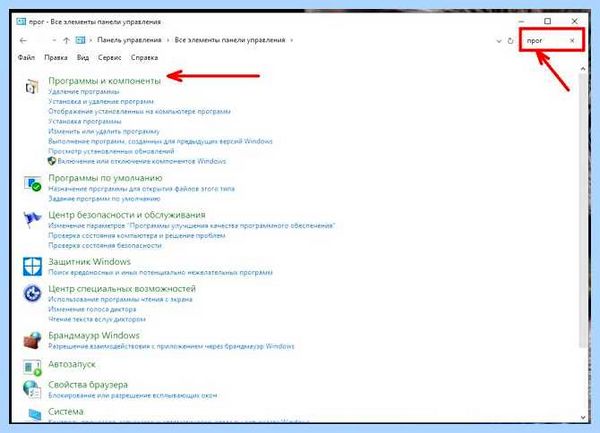Click the Центр специальных возможностей icon
The height and width of the screenshot is (433, 600).
[32, 293]
